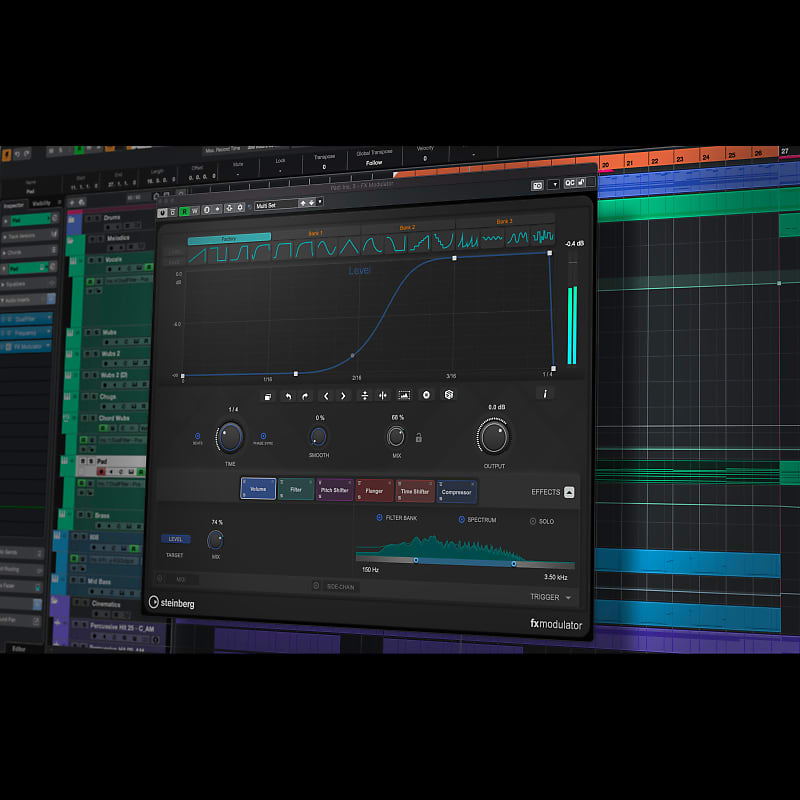This screenshot has height=800, width=800.
Task: Collapse the Effects section arrow
Action: click(569, 492)
